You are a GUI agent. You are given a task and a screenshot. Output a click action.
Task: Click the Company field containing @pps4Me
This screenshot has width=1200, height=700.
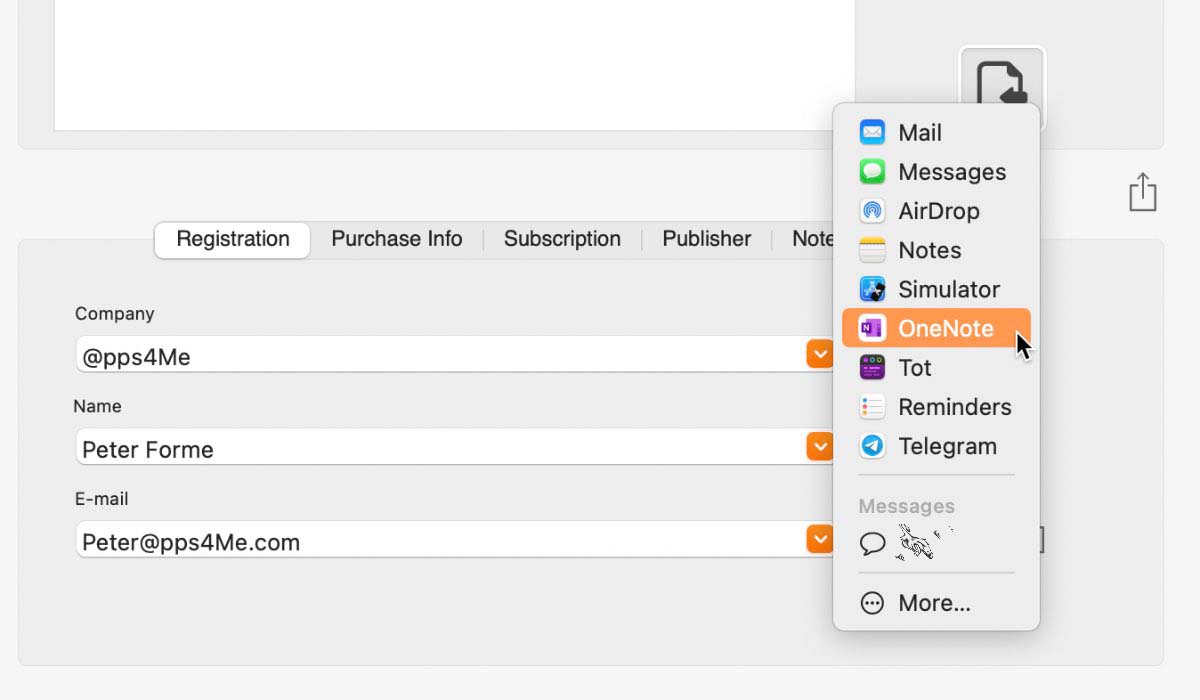[x=455, y=355]
